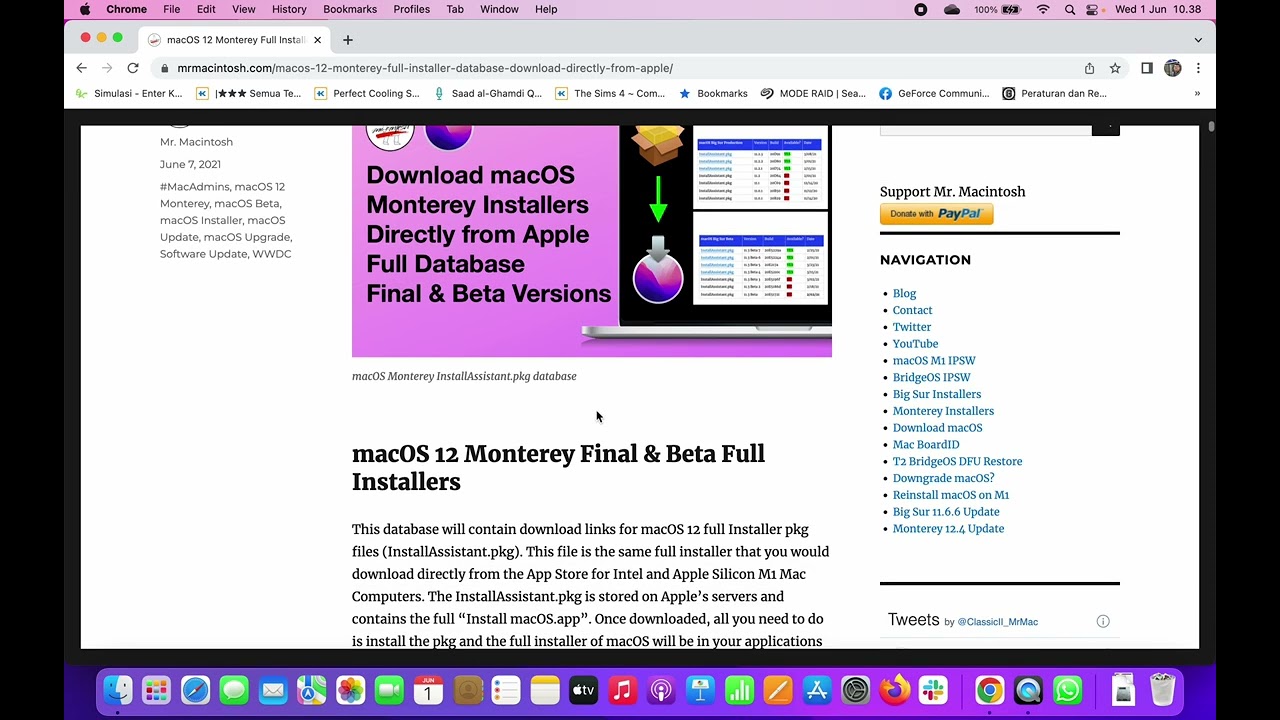Bookmark this page with the star icon
The height and width of the screenshot is (720, 1280).
(1115, 68)
